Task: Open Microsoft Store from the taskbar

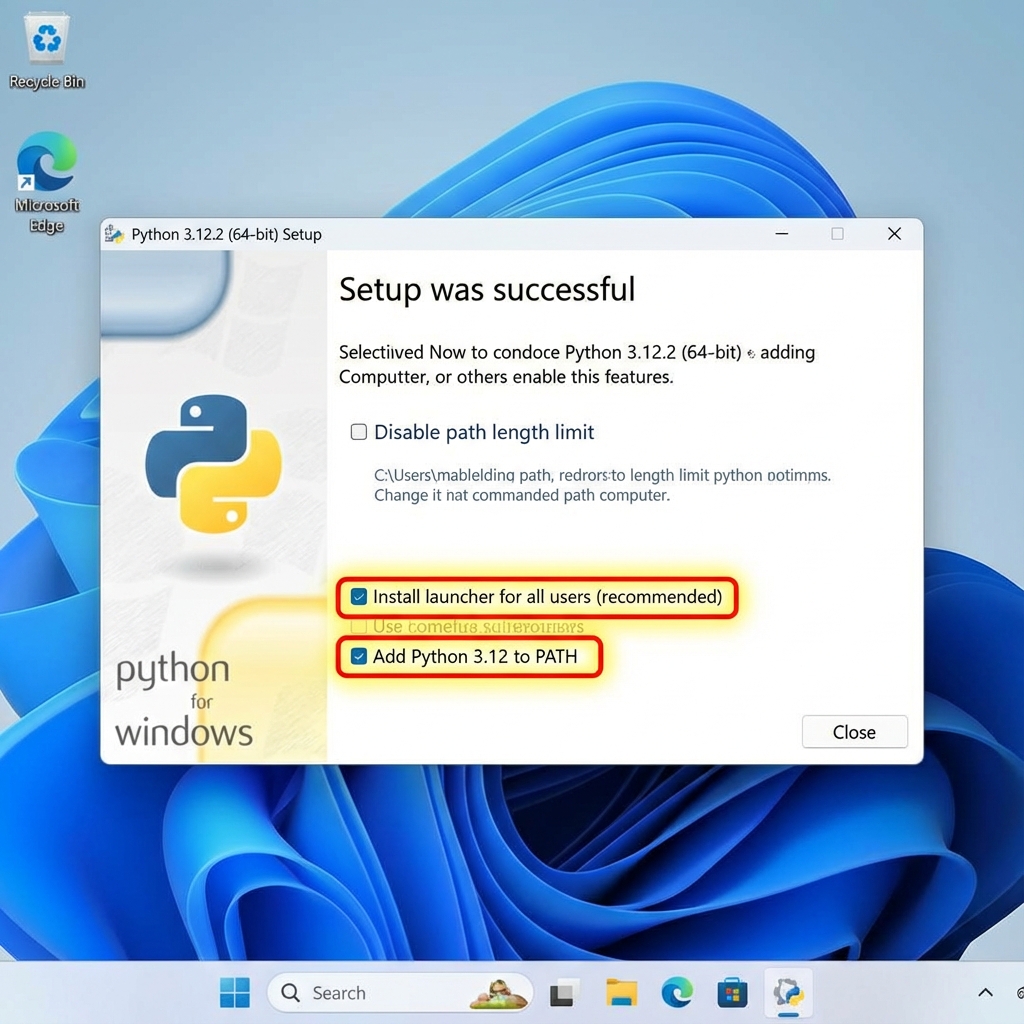Action: coord(732,993)
